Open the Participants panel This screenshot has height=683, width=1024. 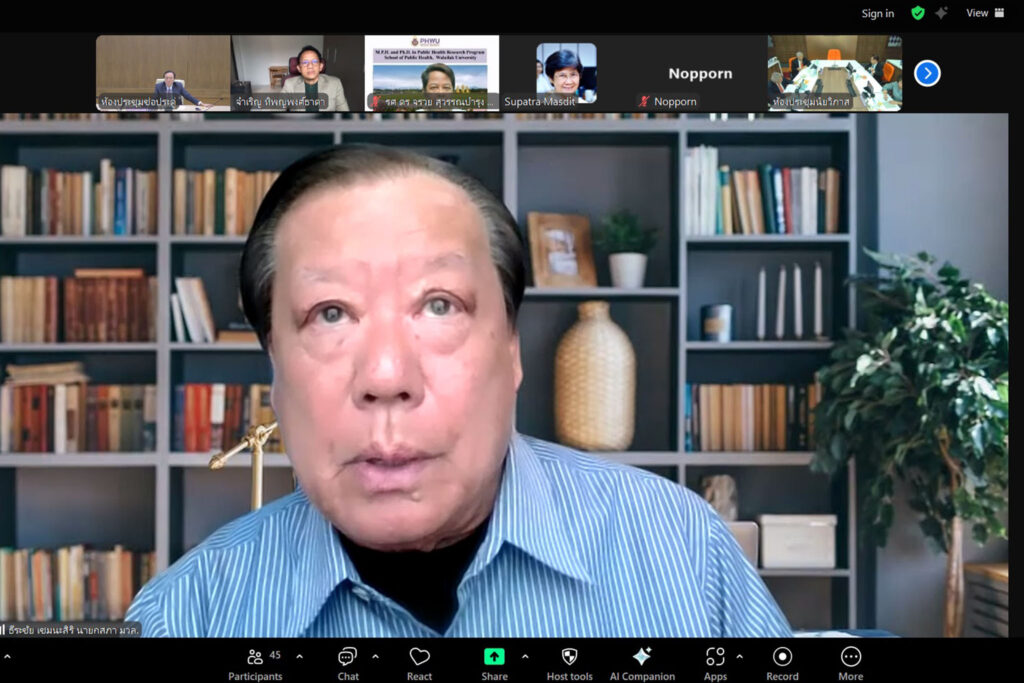pyautogui.click(x=255, y=663)
